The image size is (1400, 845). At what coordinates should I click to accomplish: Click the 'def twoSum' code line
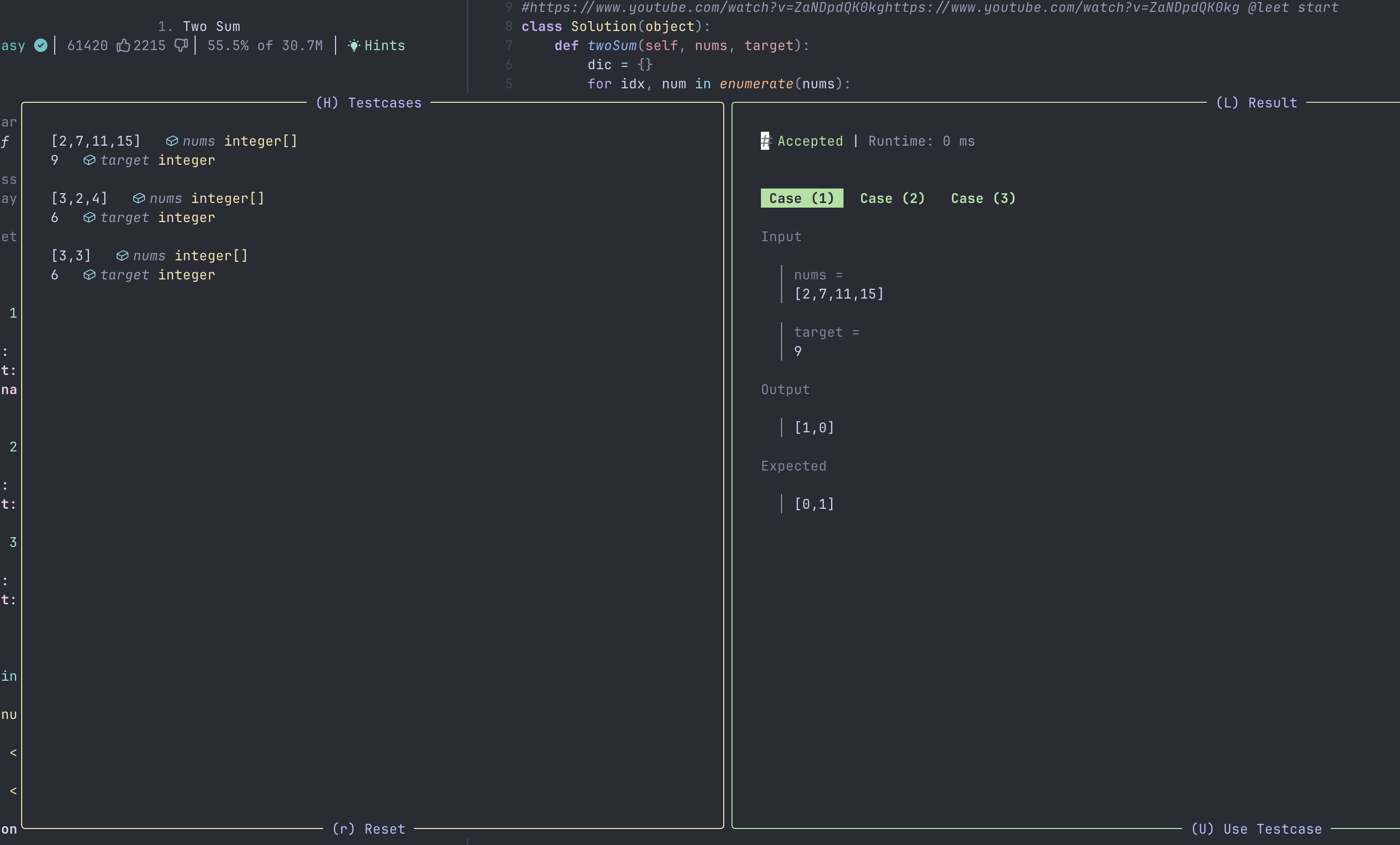click(681, 45)
